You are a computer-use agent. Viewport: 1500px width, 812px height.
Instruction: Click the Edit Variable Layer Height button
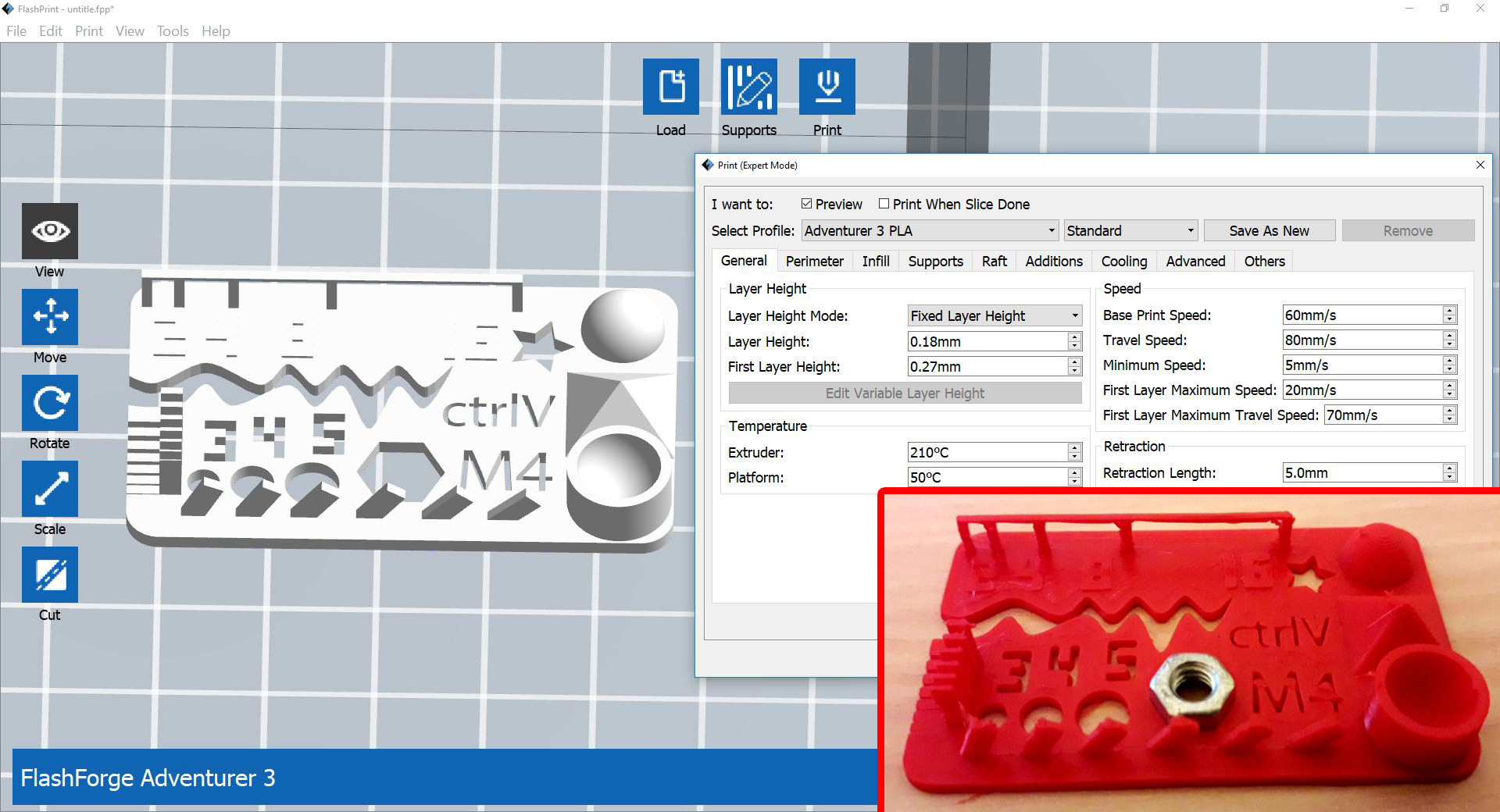click(x=904, y=393)
